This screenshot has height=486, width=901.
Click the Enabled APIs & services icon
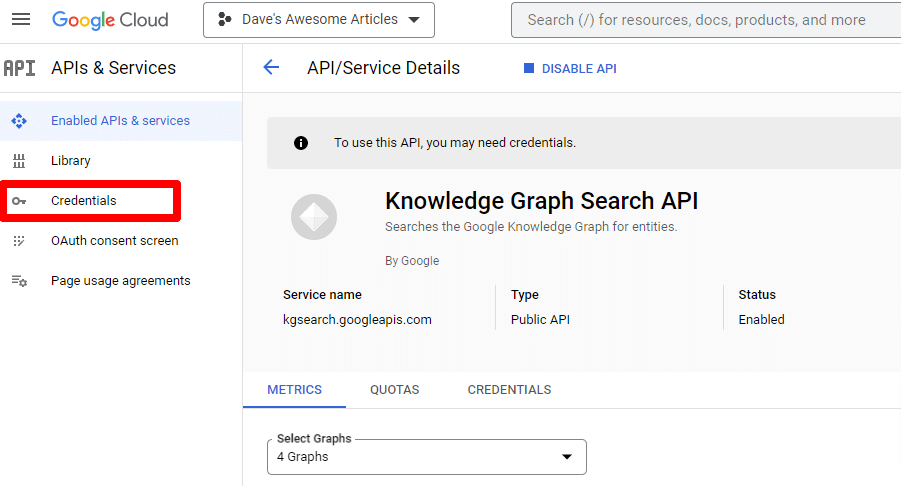[19, 121]
